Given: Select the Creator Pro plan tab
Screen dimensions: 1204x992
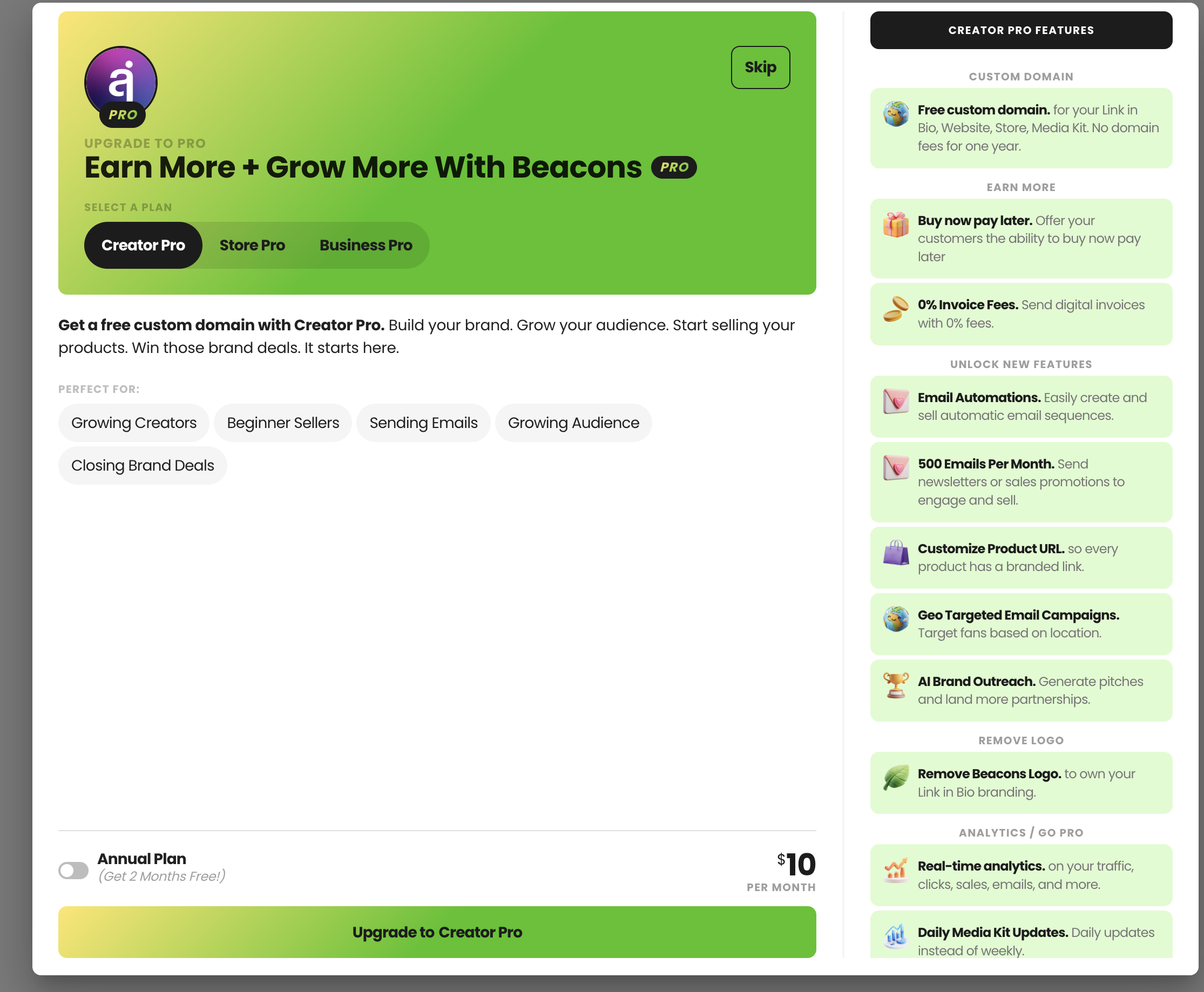Looking at the screenshot, I should [x=143, y=245].
